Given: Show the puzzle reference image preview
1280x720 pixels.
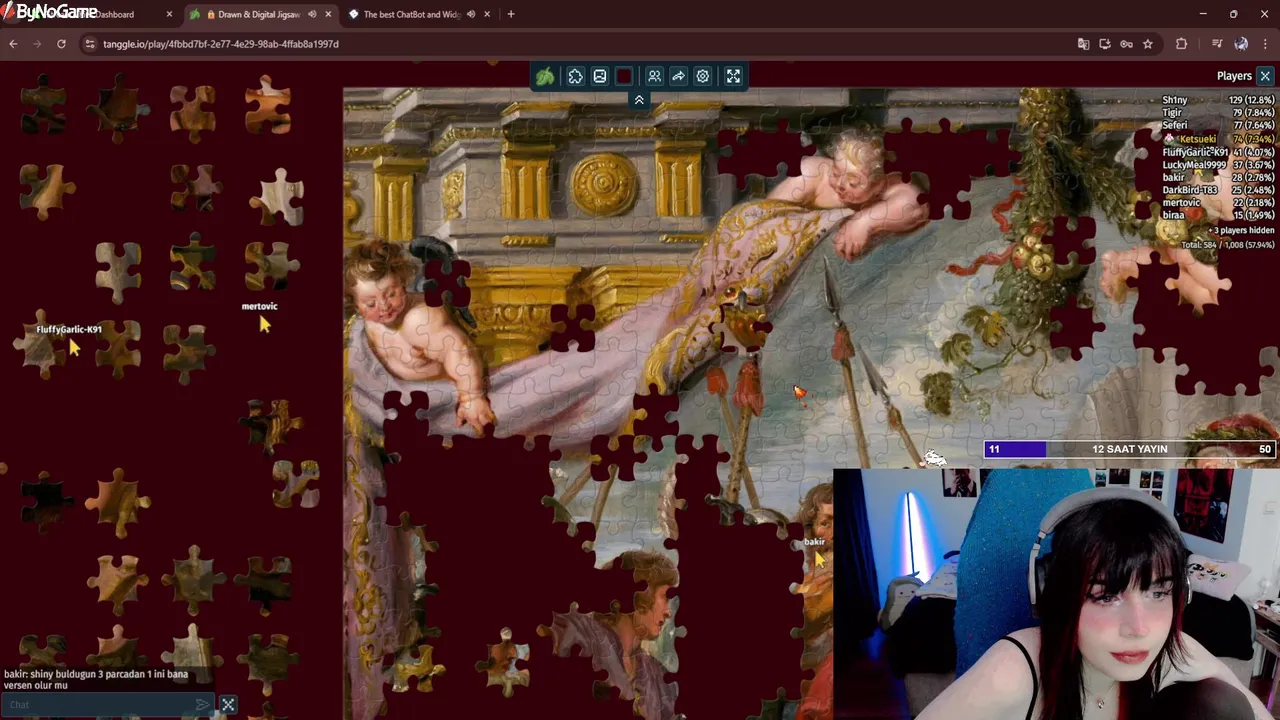Looking at the screenshot, I should click(600, 76).
